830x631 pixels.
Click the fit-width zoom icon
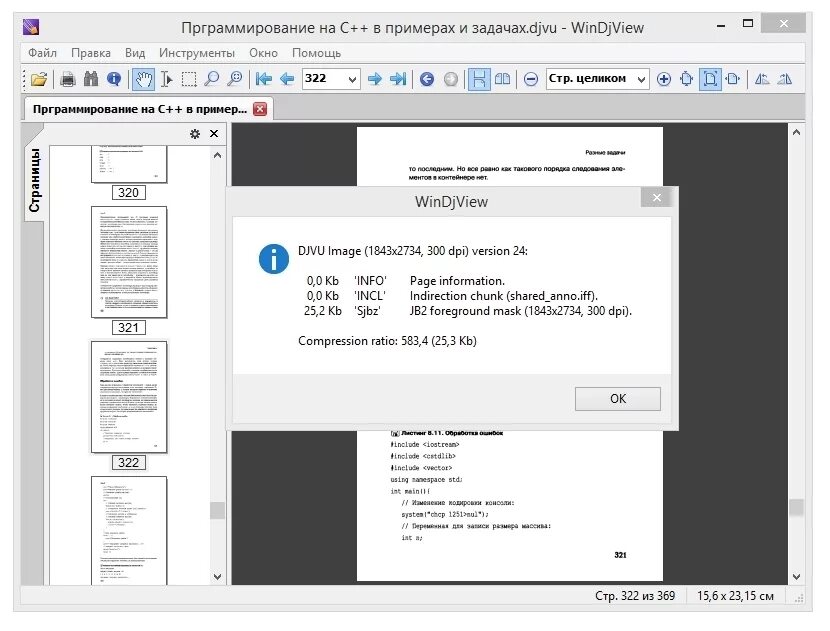[x=733, y=79]
